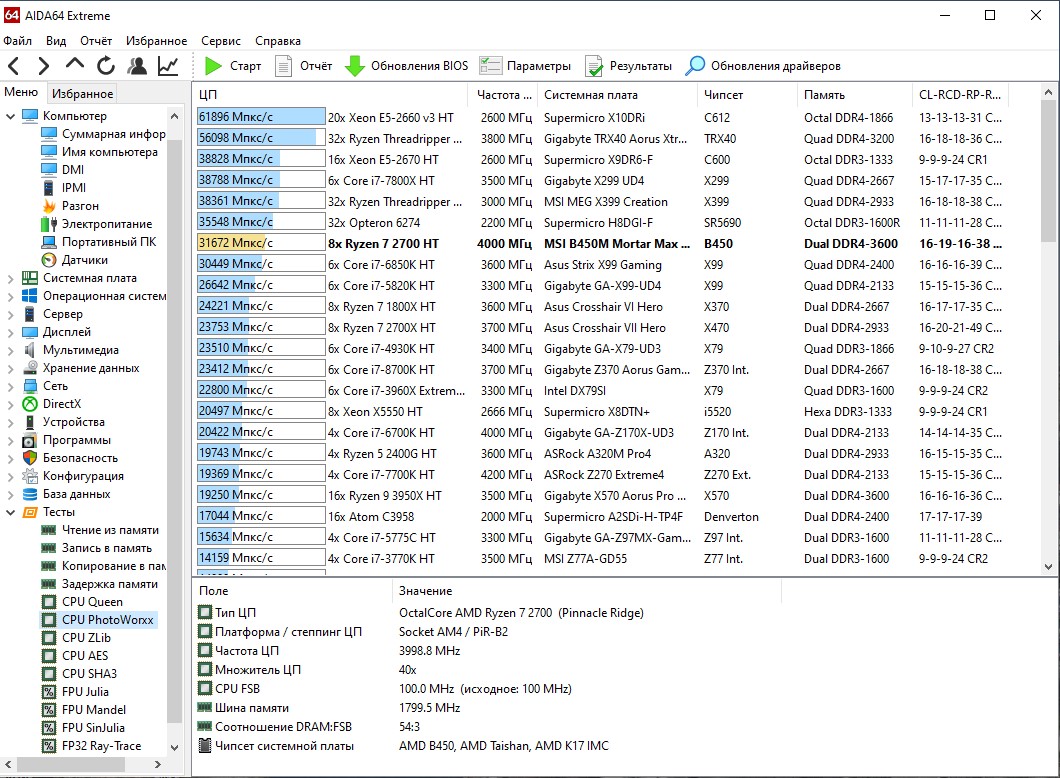This screenshot has width=1060, height=778.
Task: Click Обновления BIOS toolbar button
Action: tap(406, 66)
